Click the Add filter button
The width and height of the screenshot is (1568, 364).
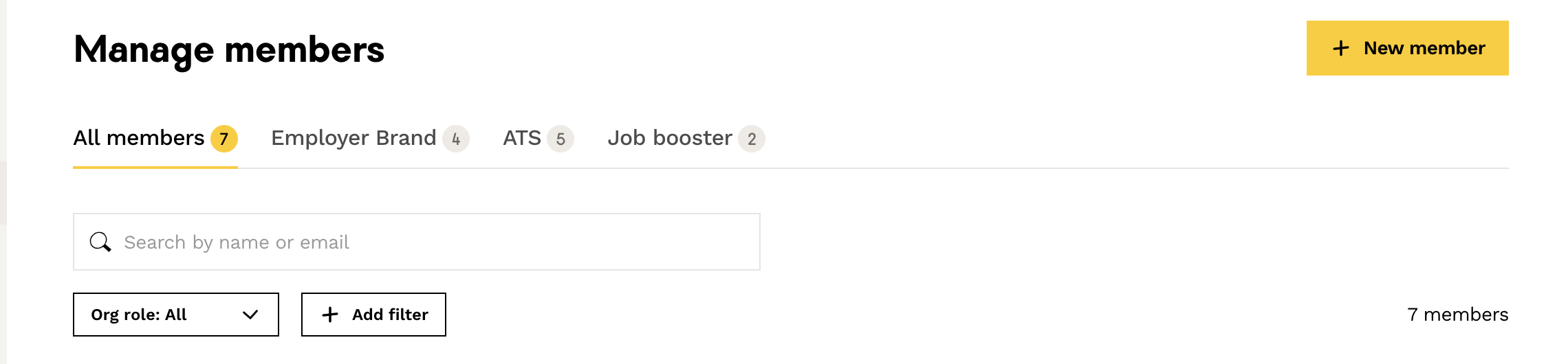pos(373,315)
